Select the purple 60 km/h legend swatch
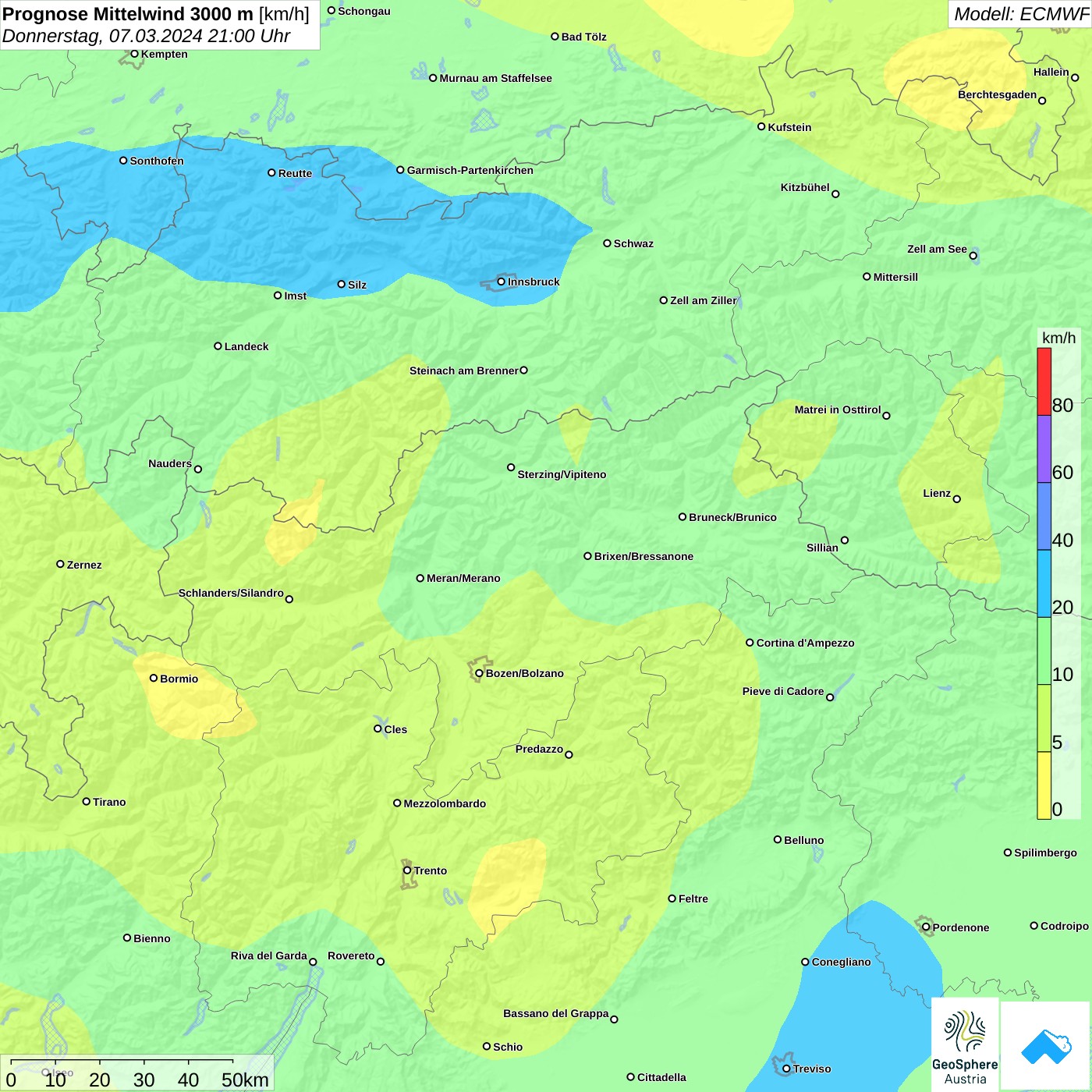 1044,449
